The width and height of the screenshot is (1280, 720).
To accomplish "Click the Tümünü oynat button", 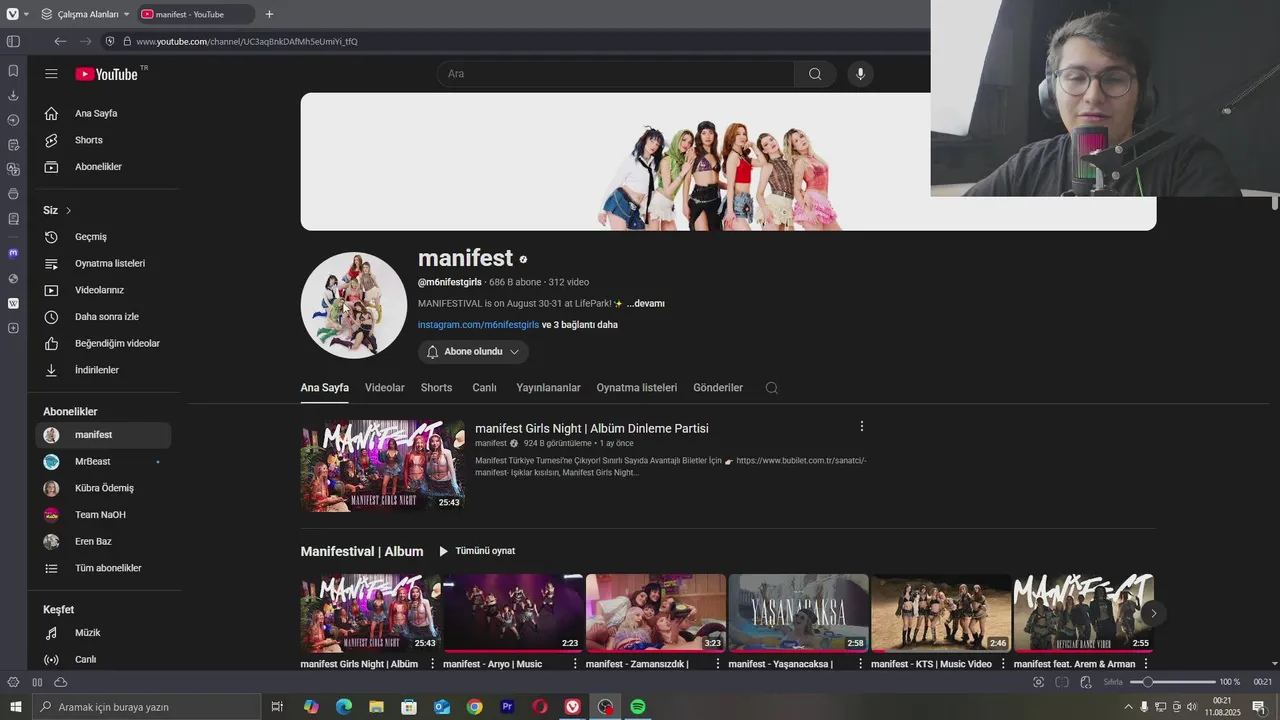I will [476, 551].
